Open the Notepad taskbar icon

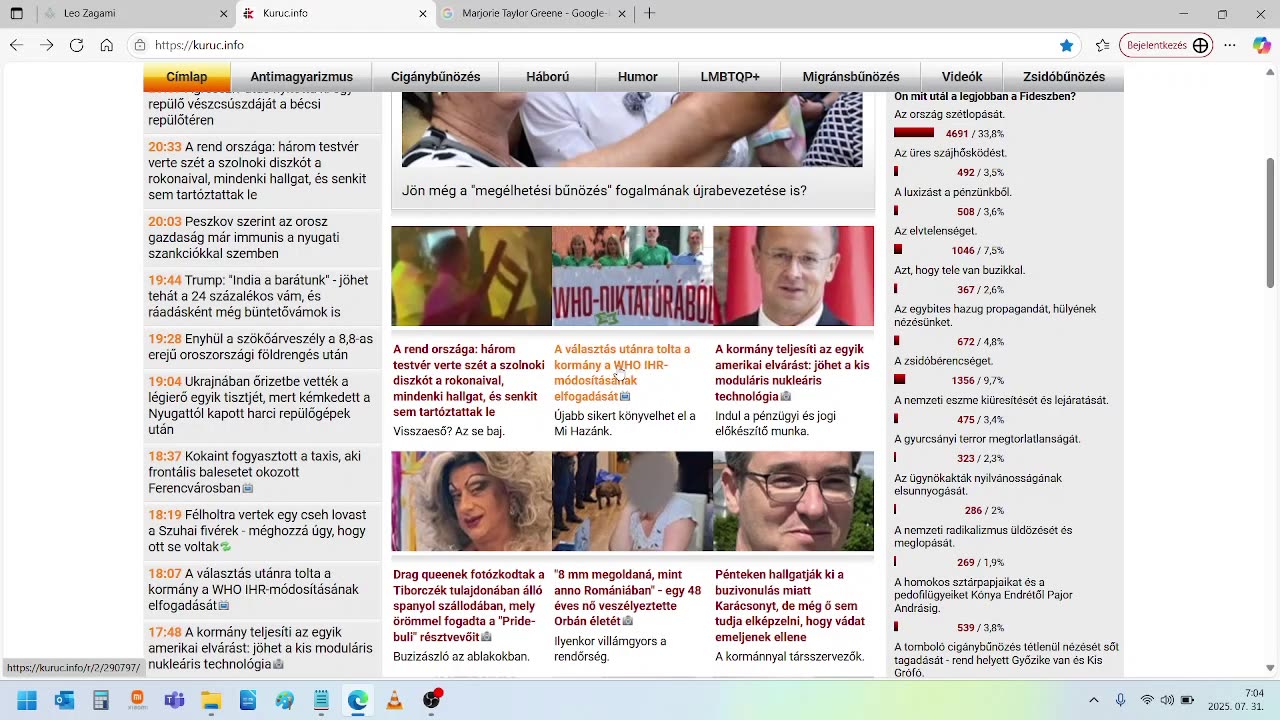(321, 700)
